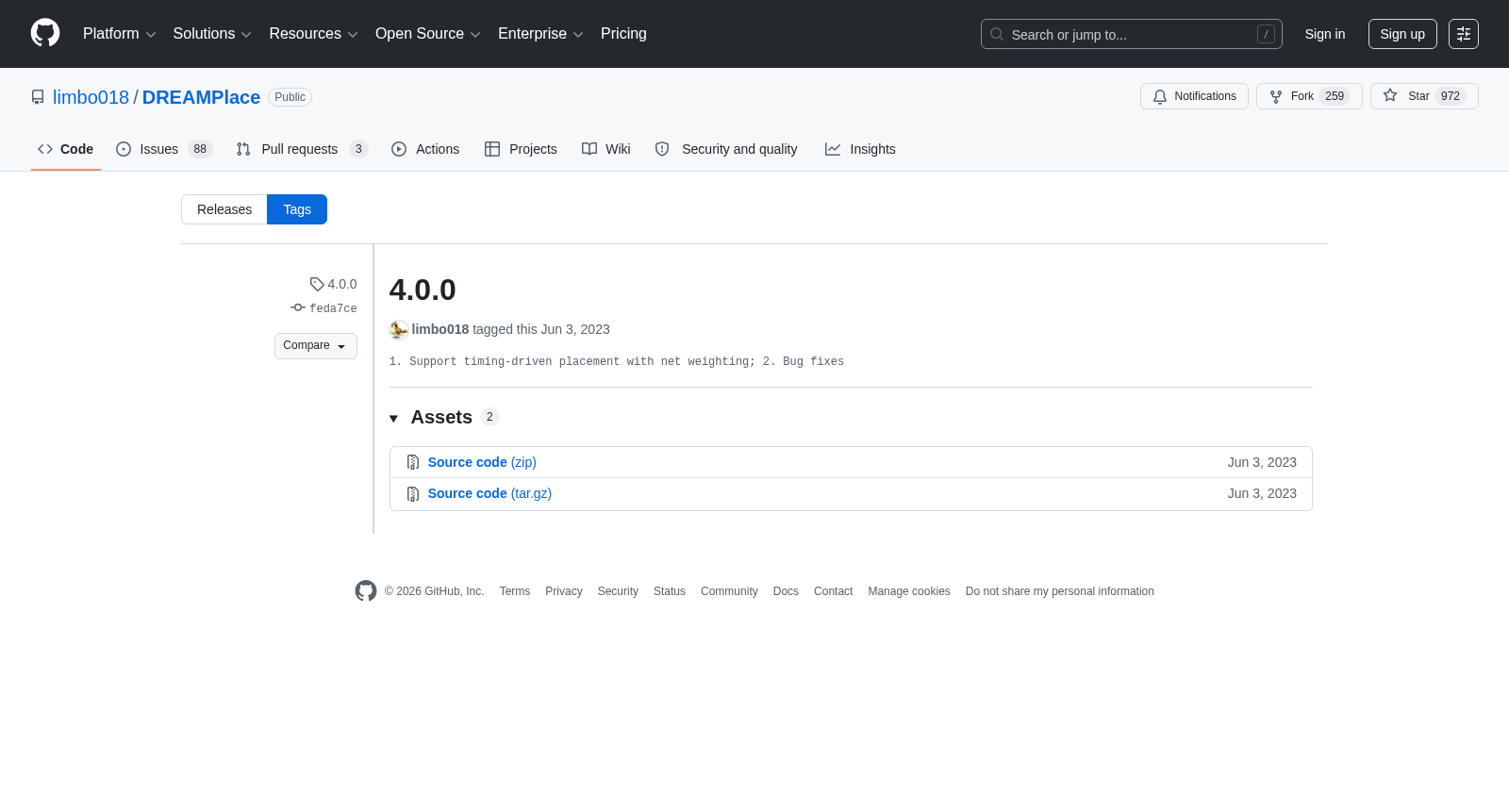Click the Sign up button

(x=1402, y=34)
